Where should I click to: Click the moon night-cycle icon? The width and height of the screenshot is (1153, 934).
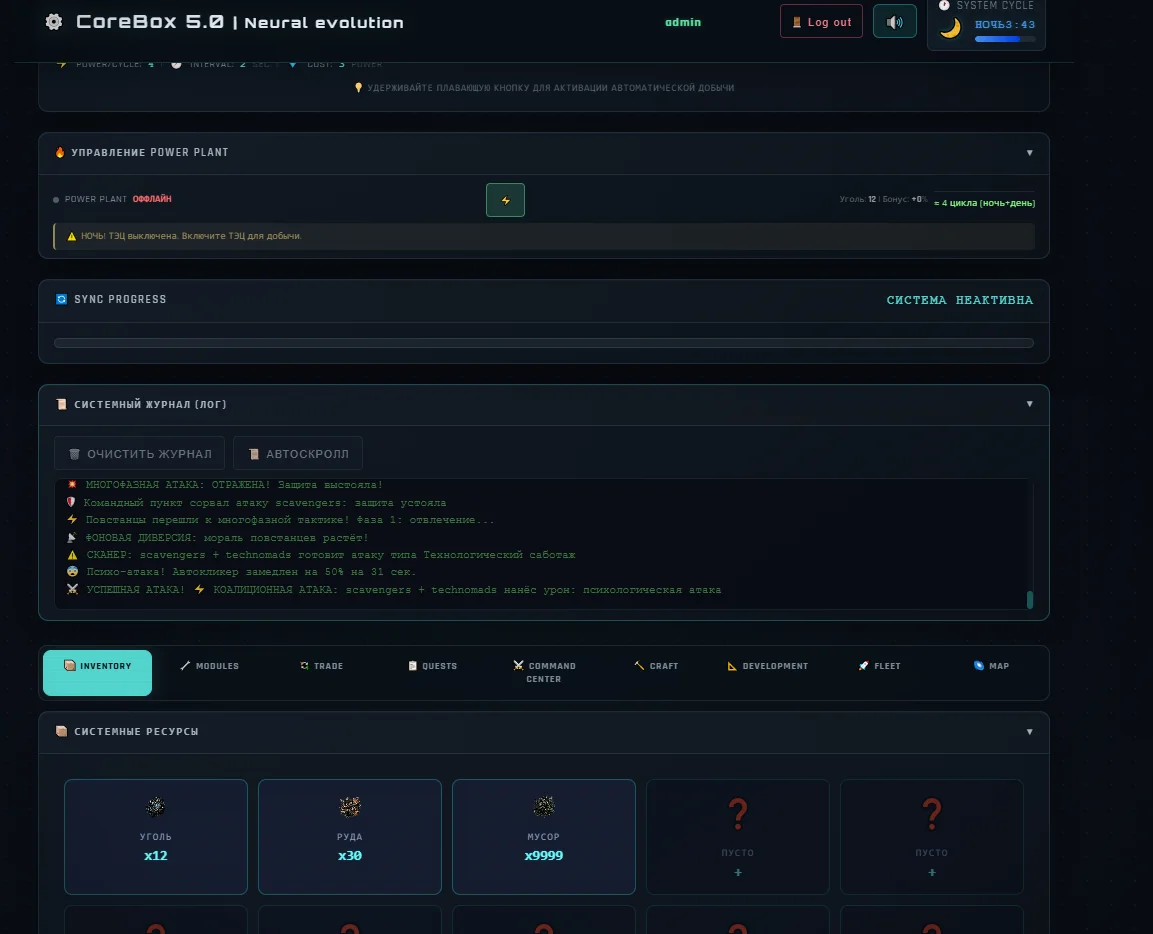tap(950, 28)
